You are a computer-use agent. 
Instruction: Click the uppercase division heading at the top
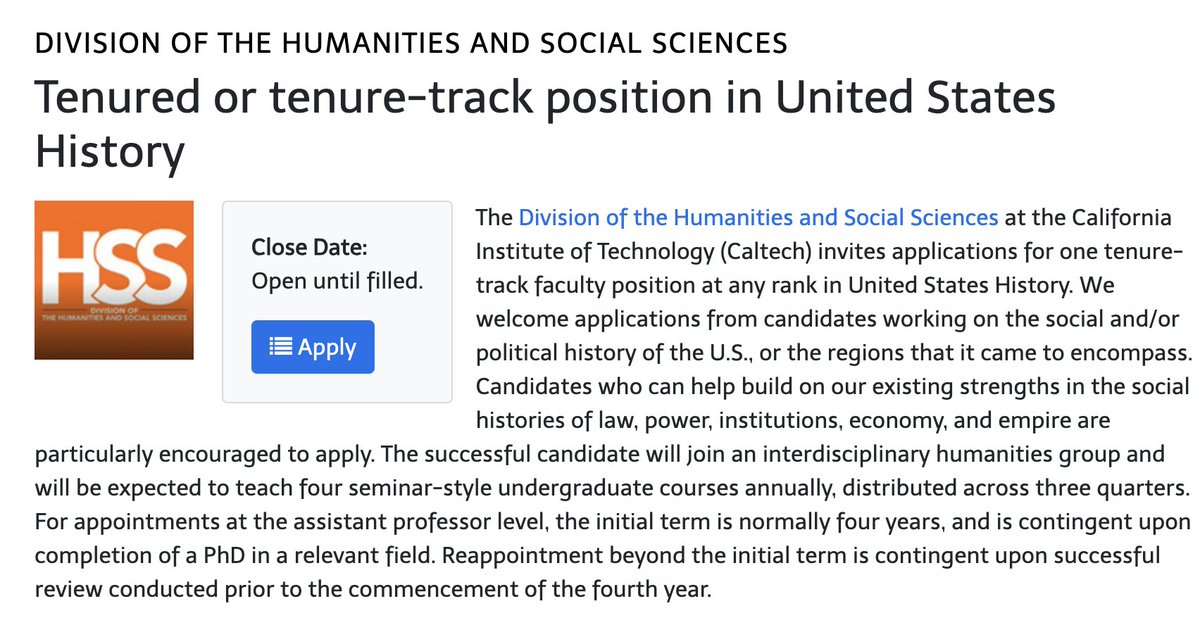[411, 43]
